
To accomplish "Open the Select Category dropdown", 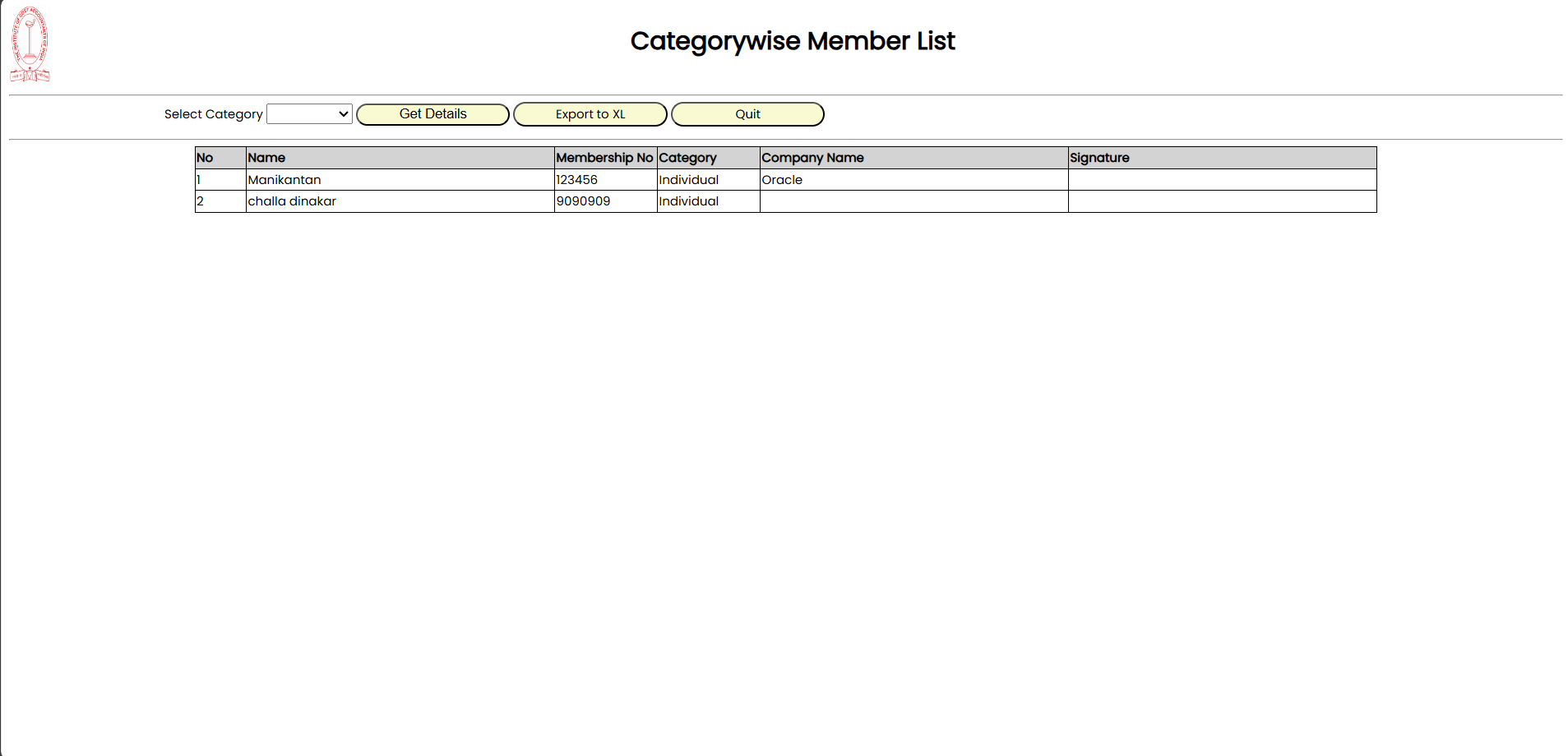I will tap(309, 114).
